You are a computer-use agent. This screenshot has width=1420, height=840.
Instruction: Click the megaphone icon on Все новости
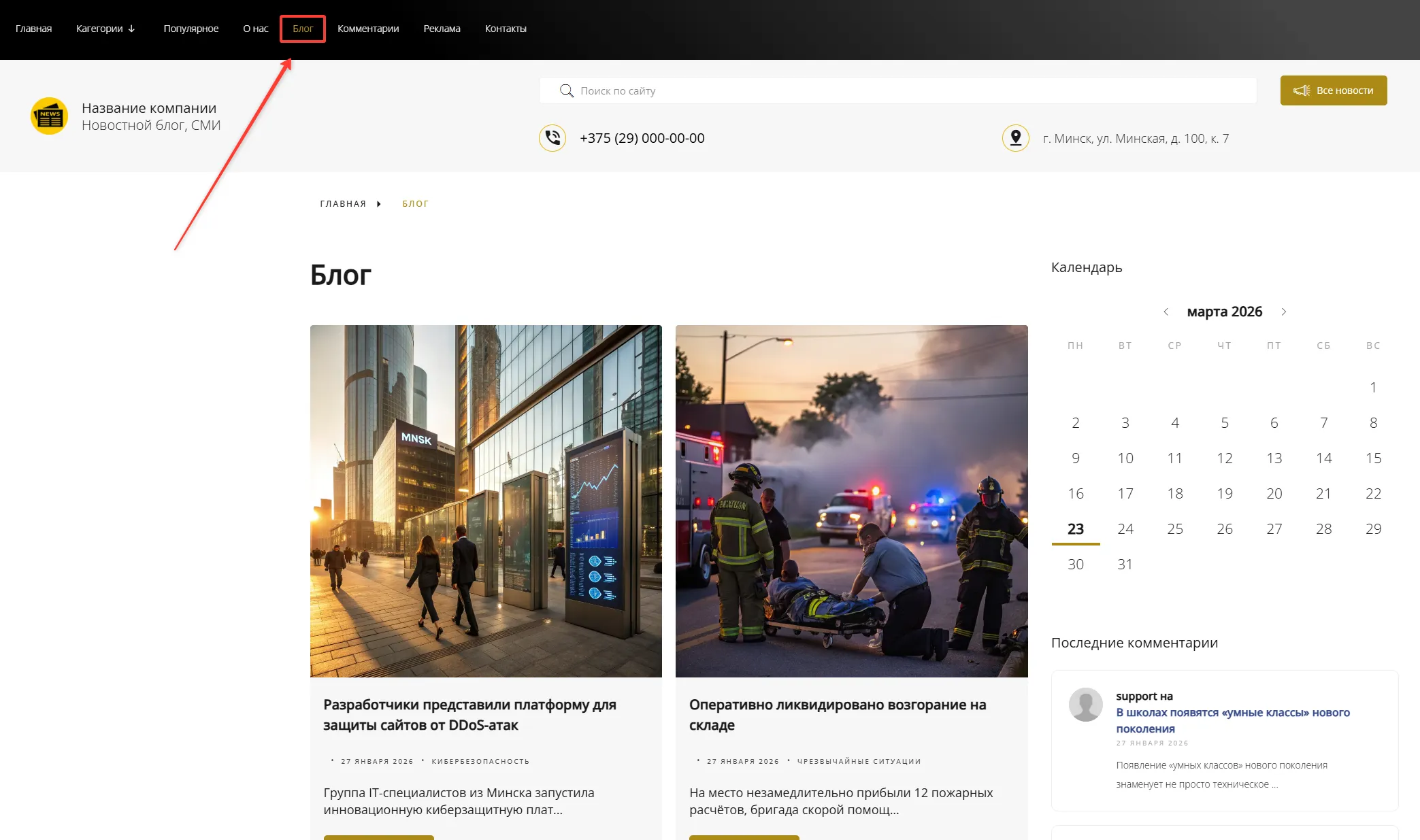pos(1301,90)
